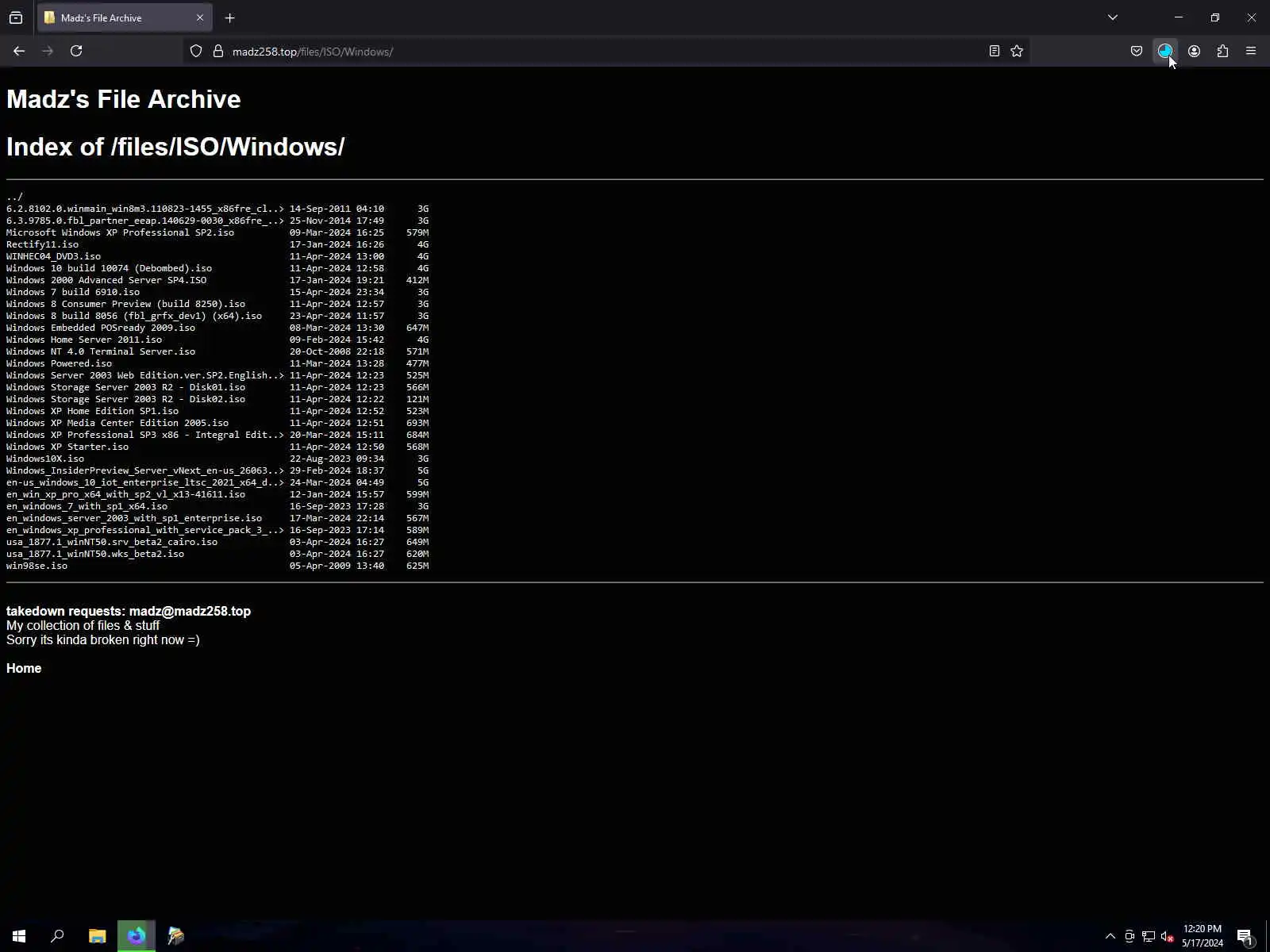Open a new browser tab

point(229,17)
